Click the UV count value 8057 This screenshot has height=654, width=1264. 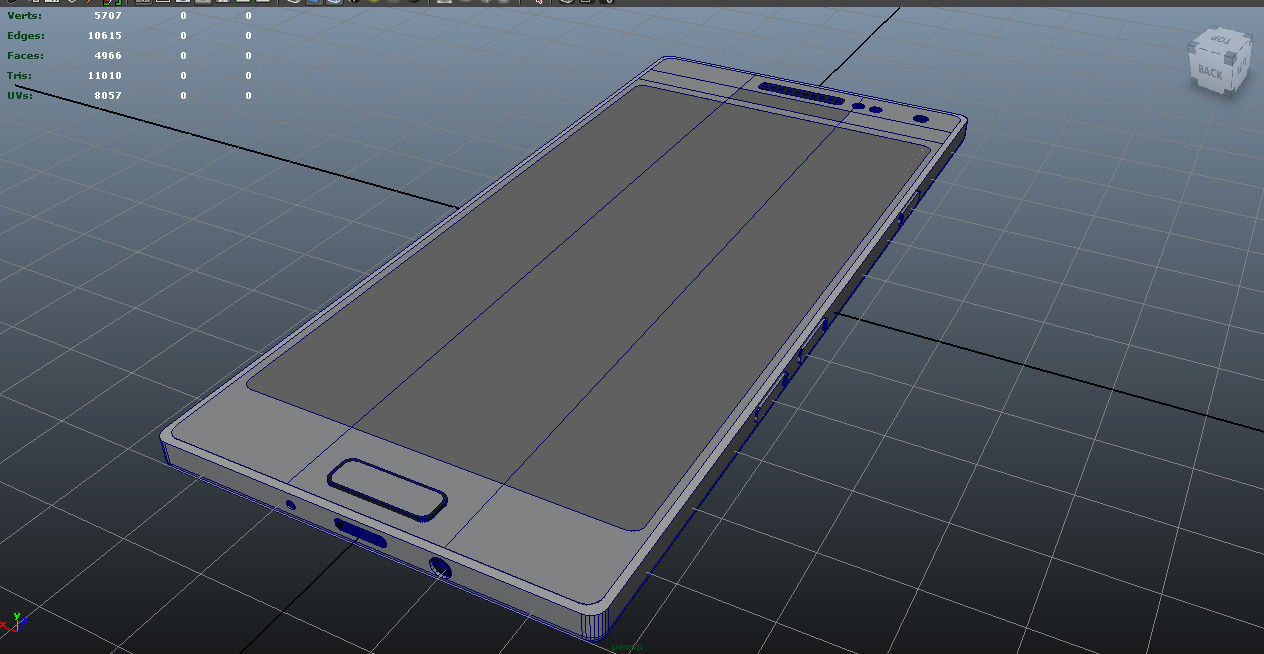point(108,96)
